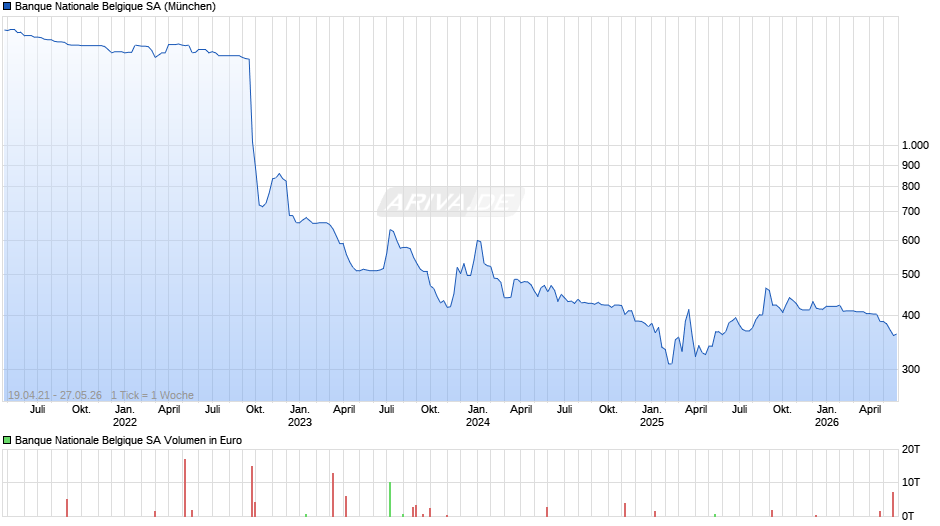Screen dimensions: 940x526
Task: Click the price peak near January 2024
Action: (x=478, y=241)
